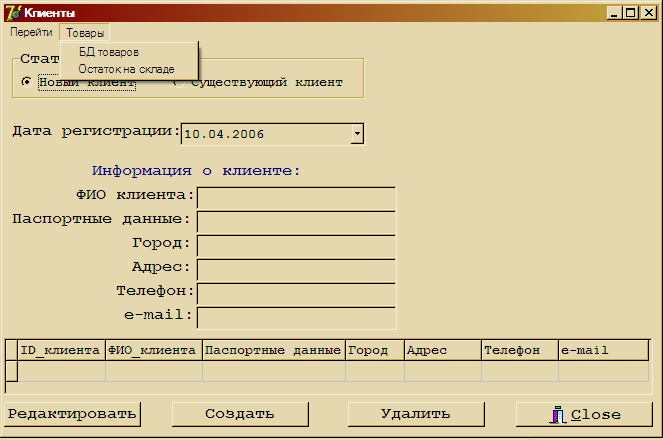Maximize the Клиенты window

pyautogui.click(x=630, y=13)
